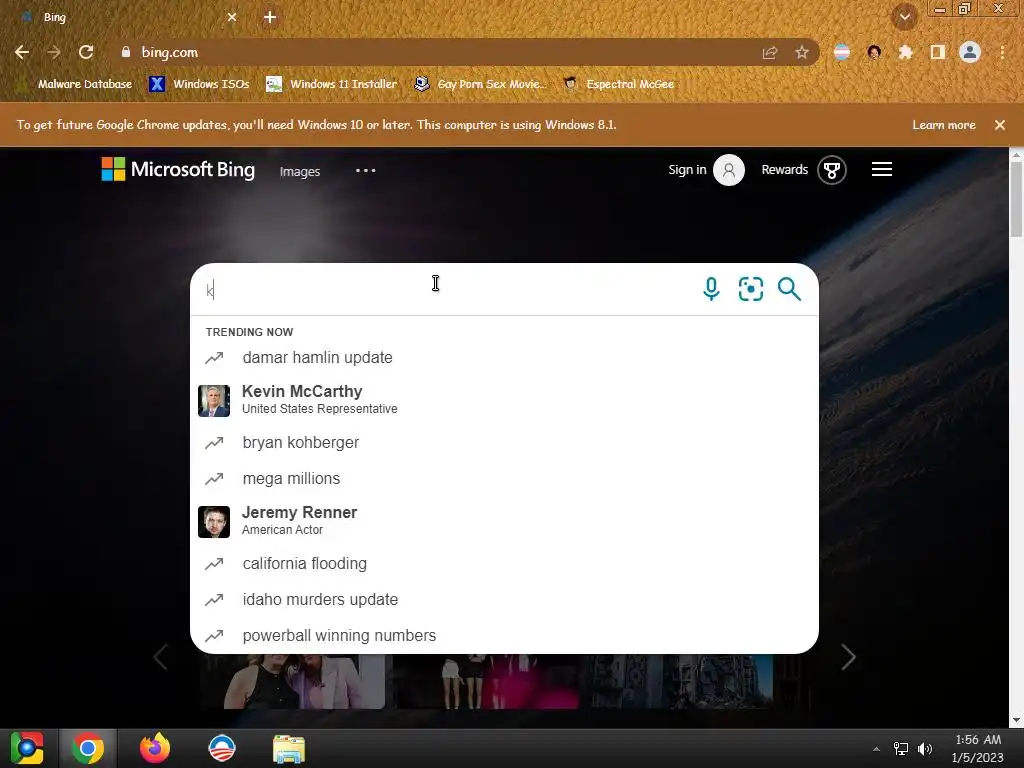Viewport: 1024px width, 768px height.
Task: Click the browser back arrow
Action: tap(22, 52)
